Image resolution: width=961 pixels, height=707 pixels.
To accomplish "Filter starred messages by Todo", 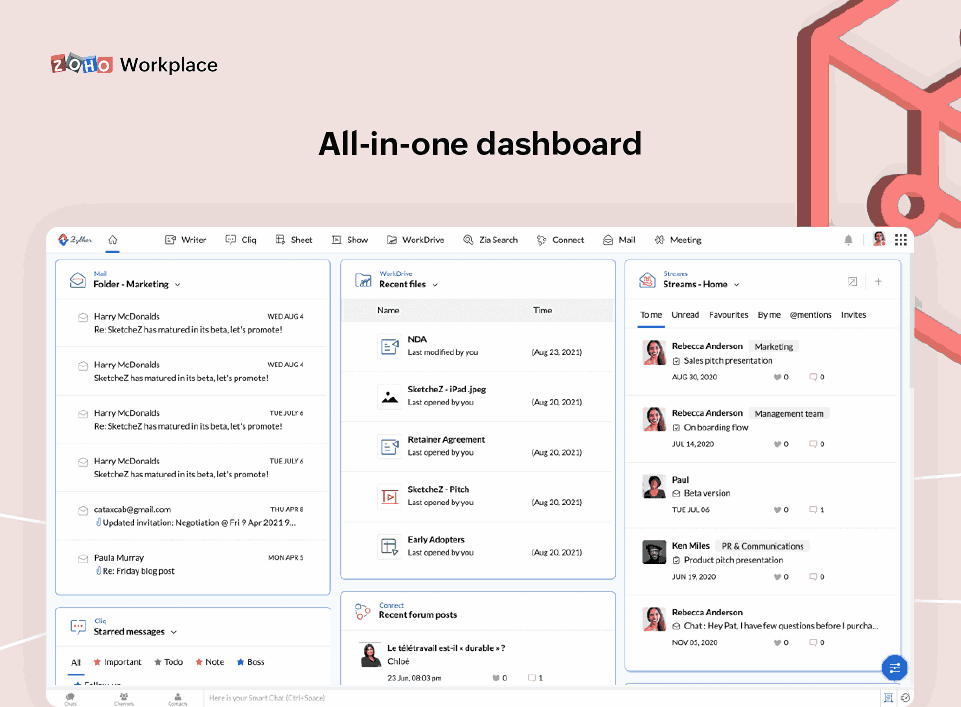I will 169,662.
